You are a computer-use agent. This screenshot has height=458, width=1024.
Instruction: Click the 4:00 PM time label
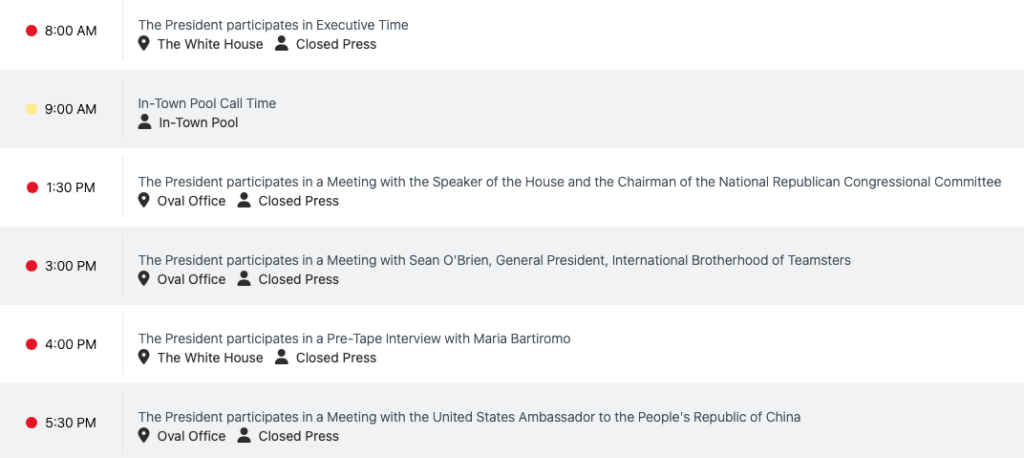click(x=71, y=344)
